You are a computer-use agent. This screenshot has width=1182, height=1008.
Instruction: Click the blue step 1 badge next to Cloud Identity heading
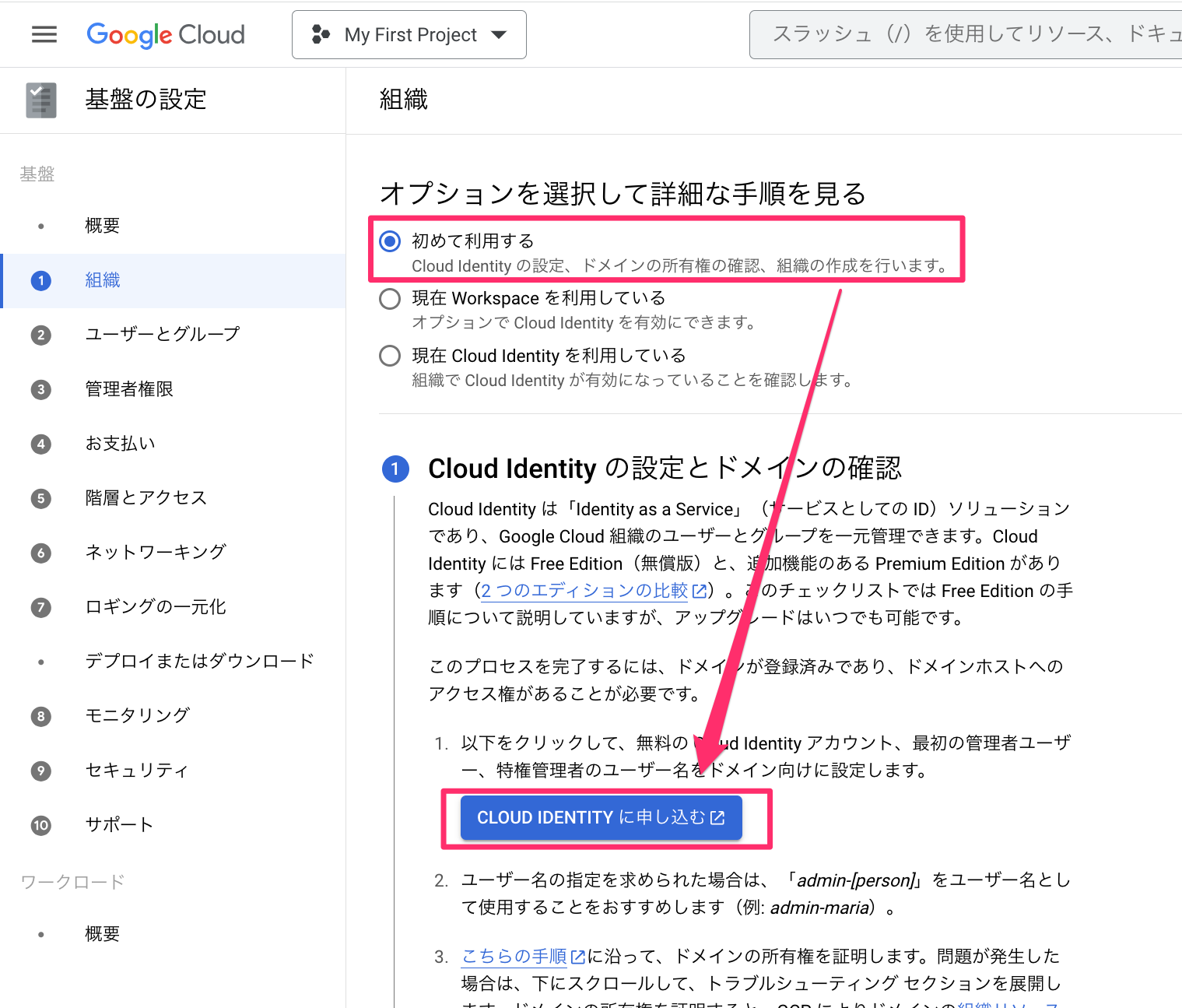(x=395, y=469)
